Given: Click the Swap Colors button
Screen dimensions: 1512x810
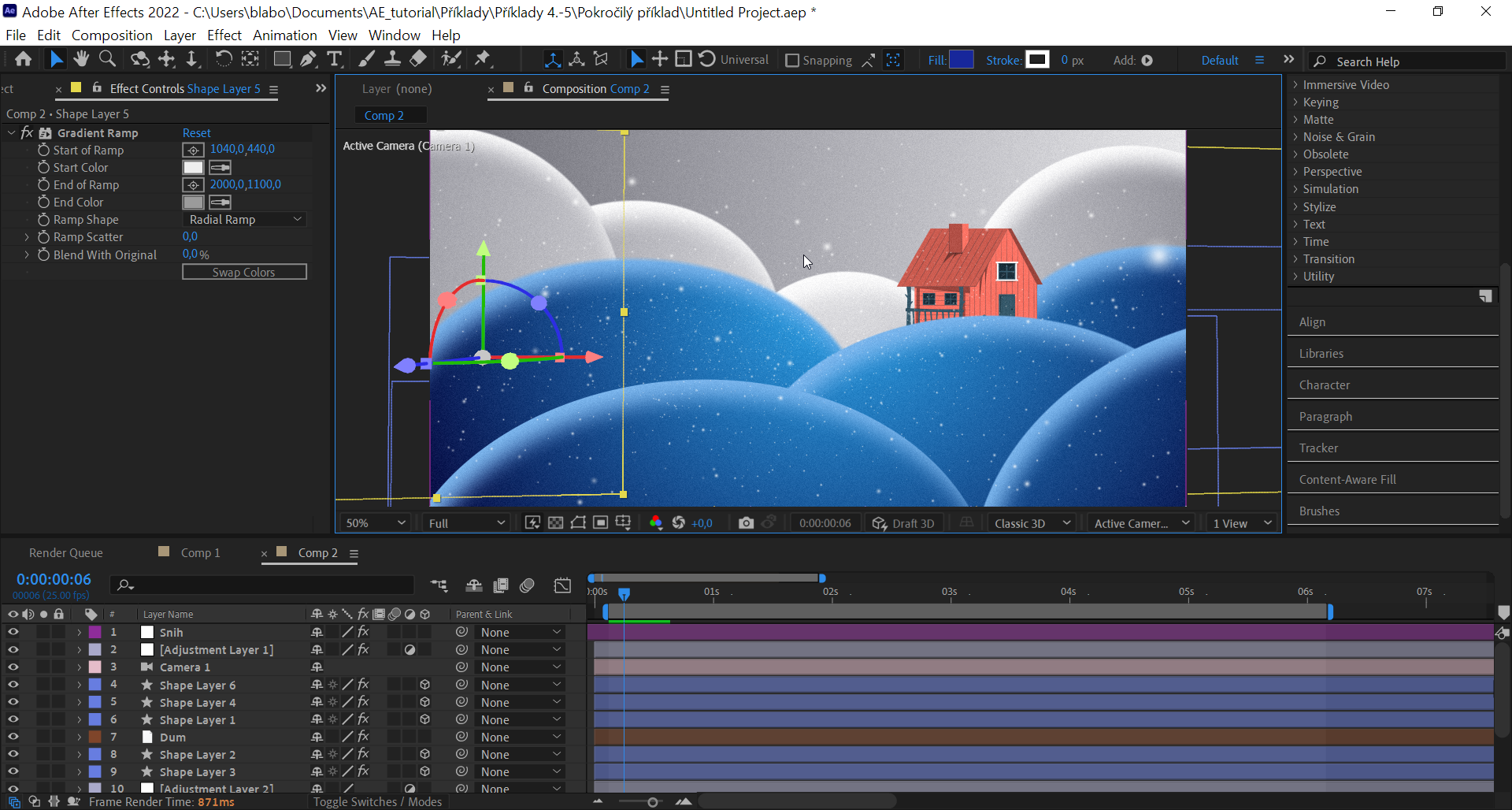Looking at the screenshot, I should (244, 271).
